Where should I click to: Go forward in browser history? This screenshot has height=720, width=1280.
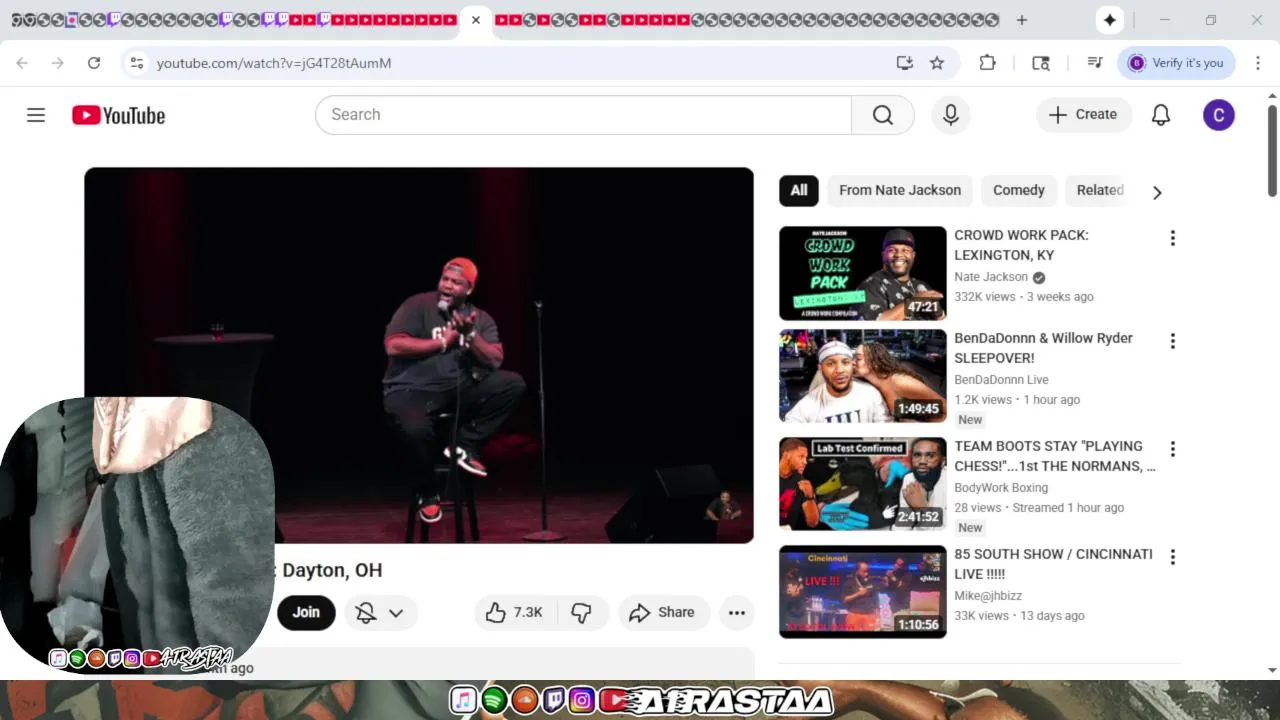click(58, 63)
